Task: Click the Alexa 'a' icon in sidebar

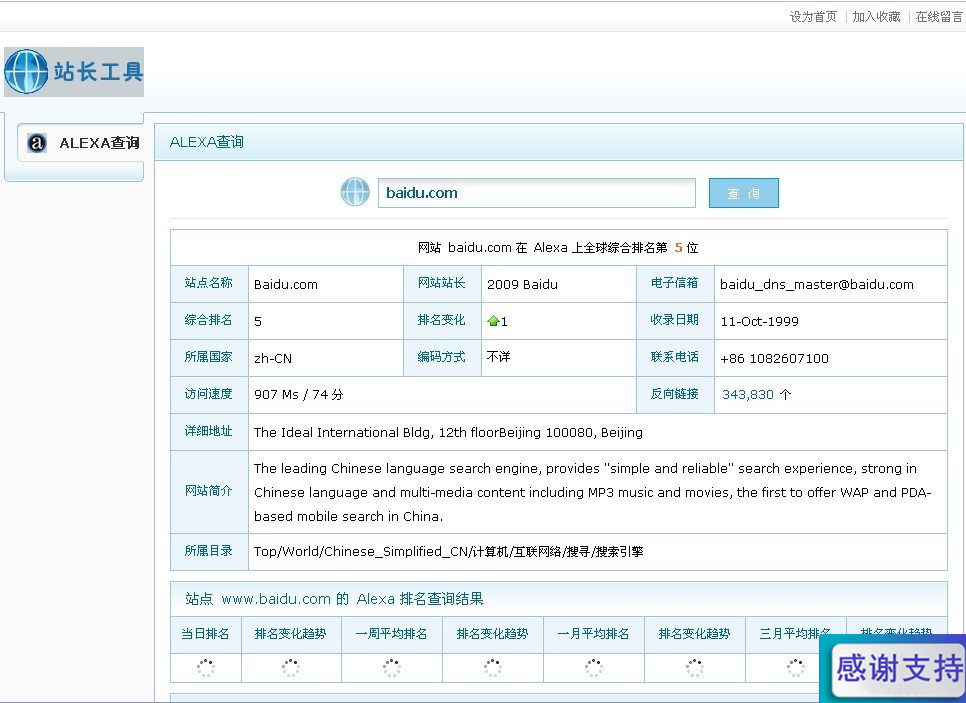Action: 37,143
